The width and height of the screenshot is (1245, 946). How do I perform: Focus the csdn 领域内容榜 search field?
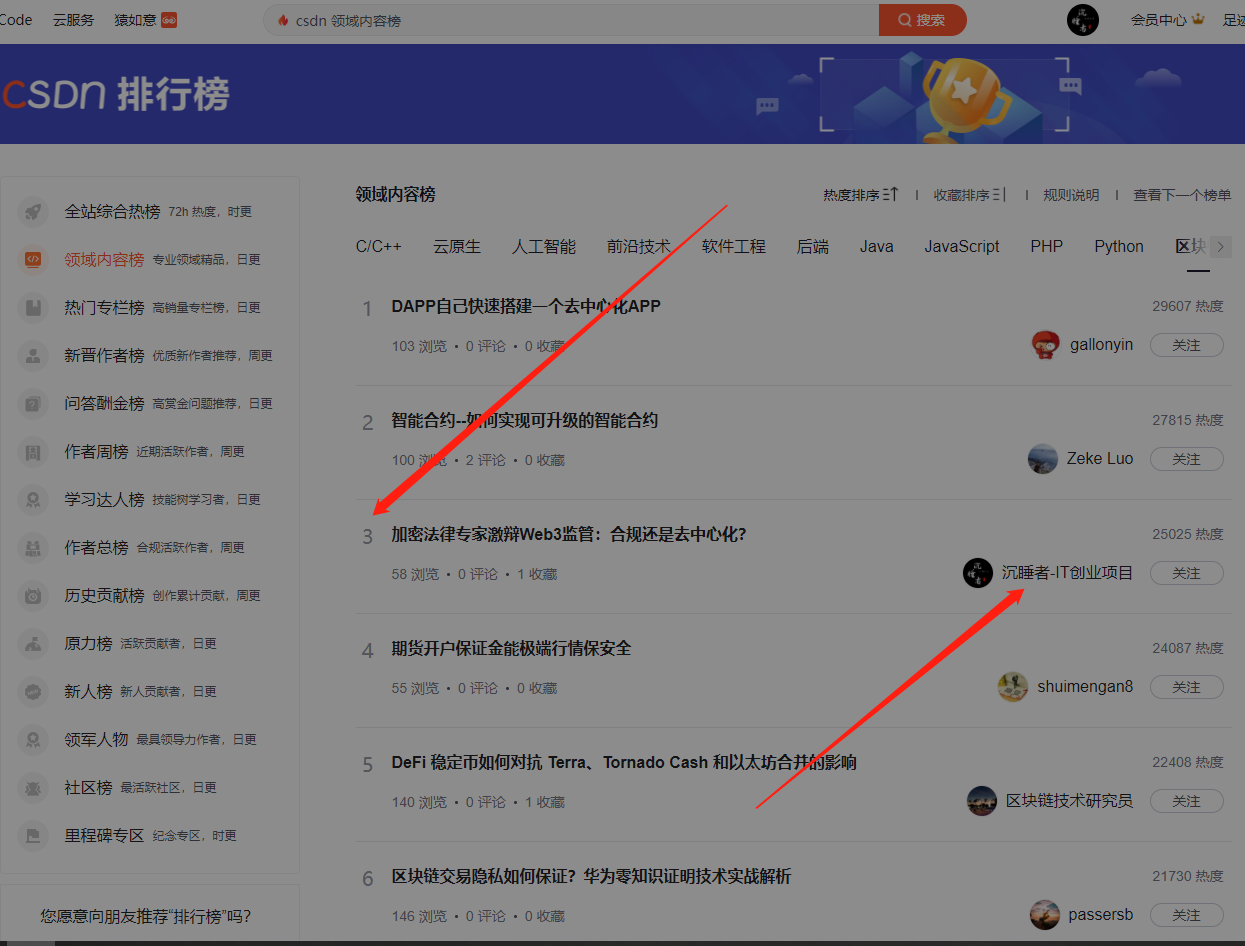point(572,20)
